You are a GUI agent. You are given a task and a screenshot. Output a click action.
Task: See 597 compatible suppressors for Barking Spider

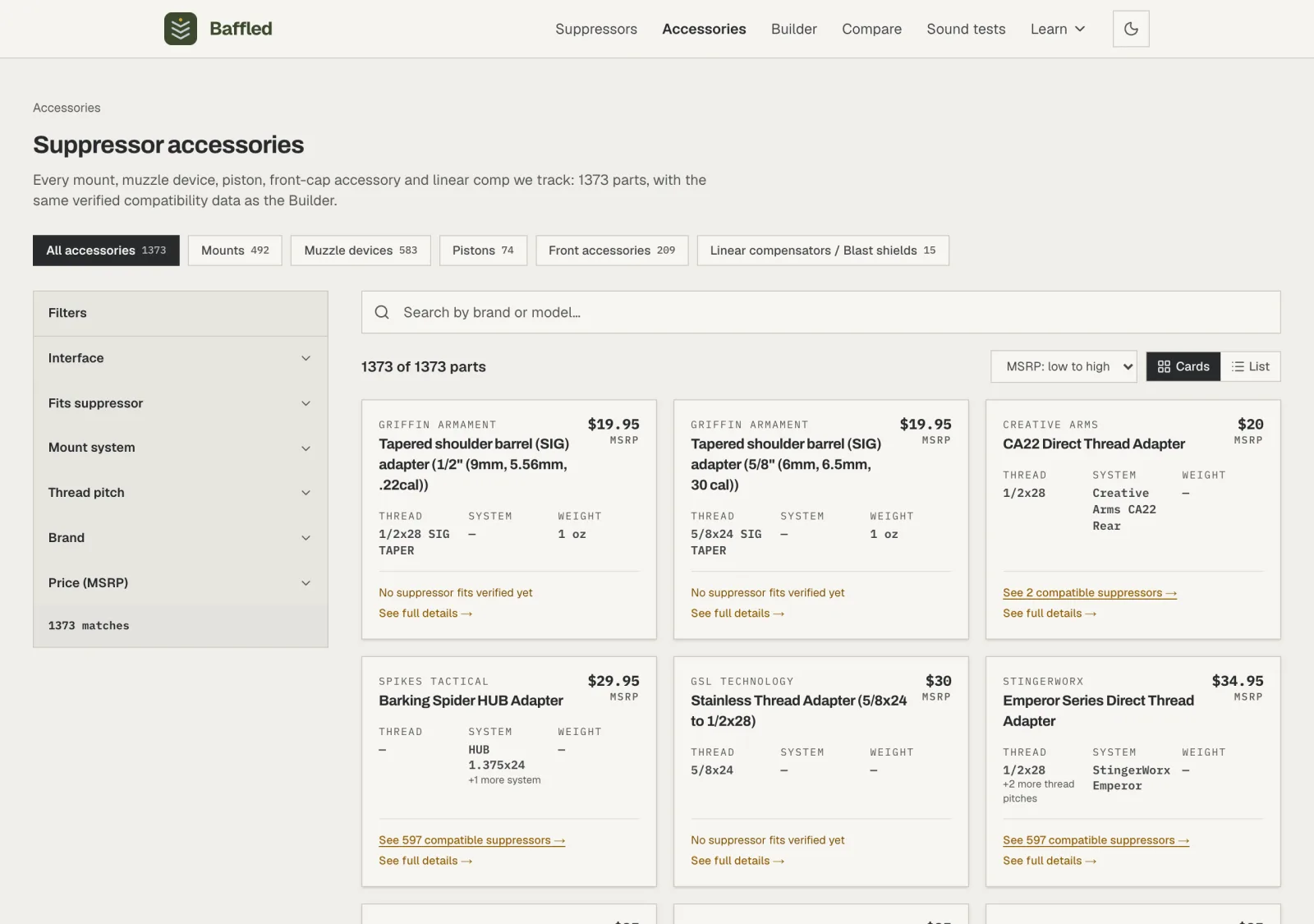472,840
